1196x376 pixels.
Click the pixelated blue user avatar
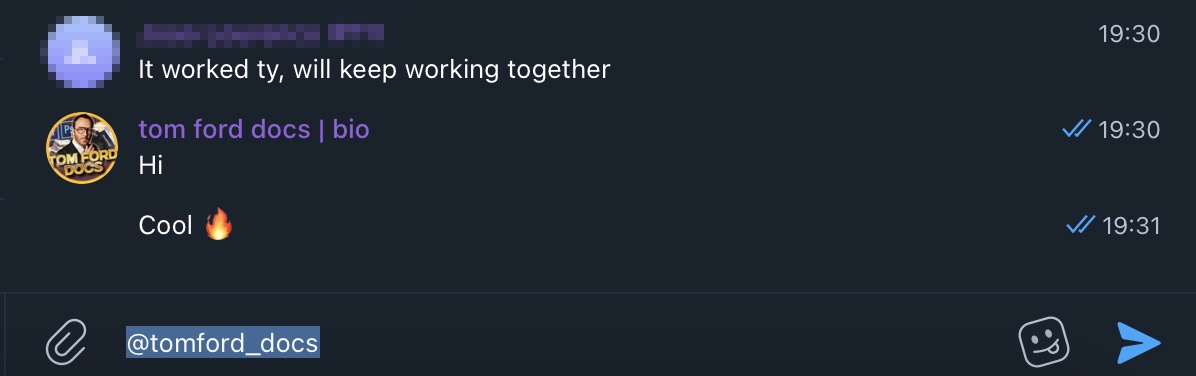(x=82, y=52)
